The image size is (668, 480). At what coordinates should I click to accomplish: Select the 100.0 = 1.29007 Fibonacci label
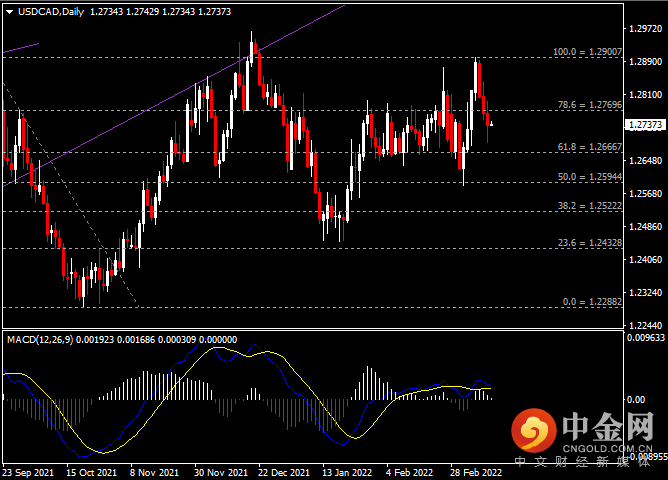click(587, 52)
